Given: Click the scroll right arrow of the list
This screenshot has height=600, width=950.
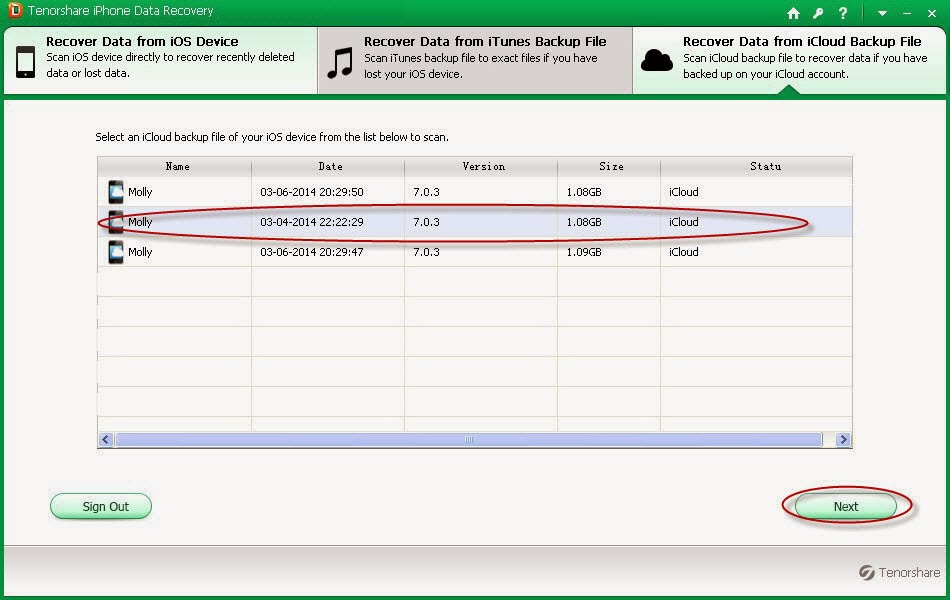Looking at the screenshot, I should (843, 439).
